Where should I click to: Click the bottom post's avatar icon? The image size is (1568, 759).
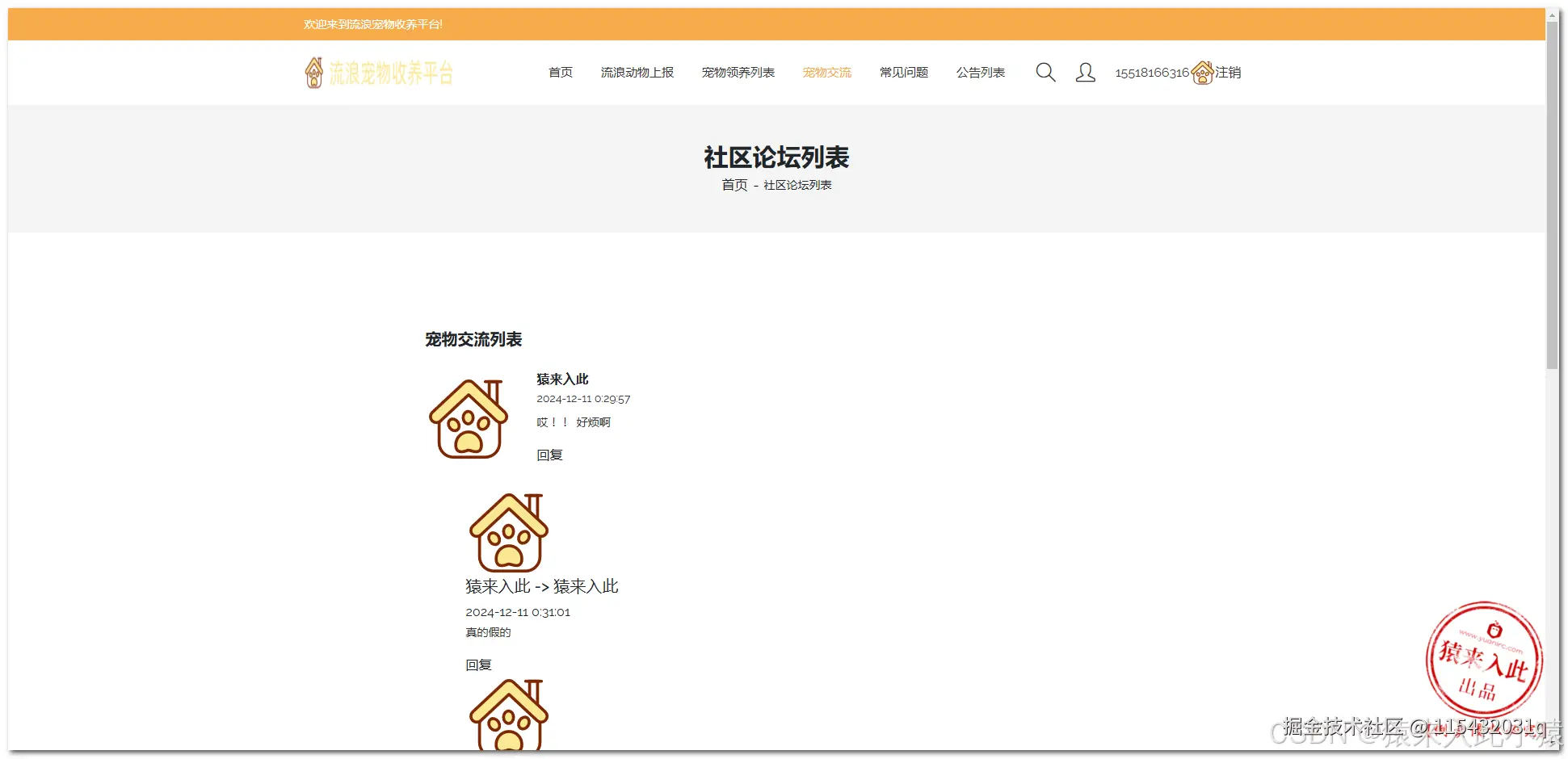pyautogui.click(x=508, y=717)
